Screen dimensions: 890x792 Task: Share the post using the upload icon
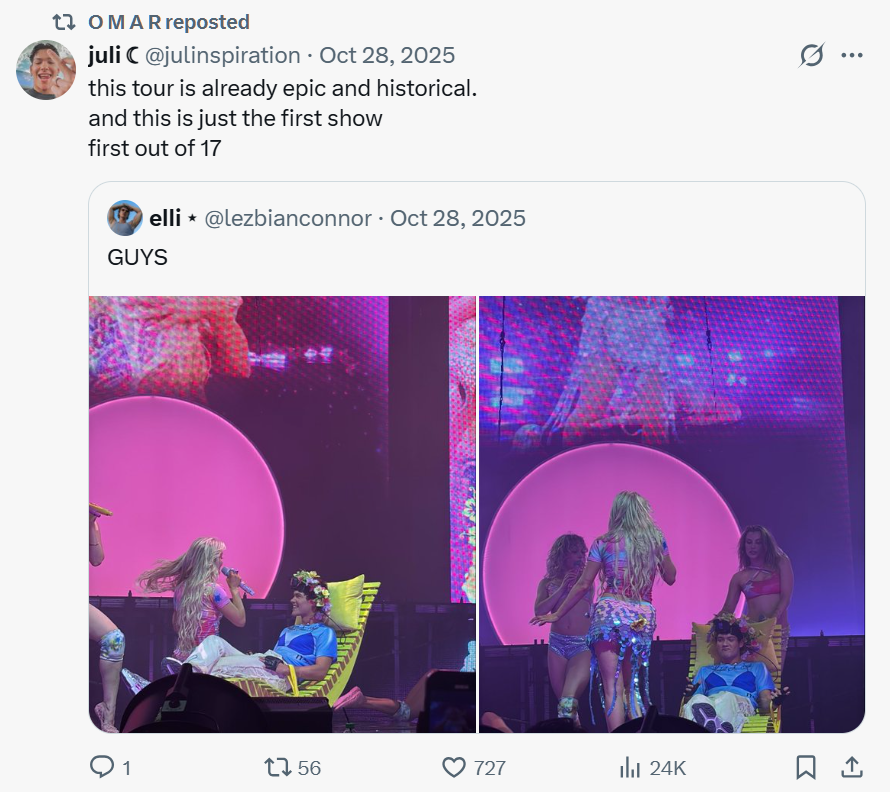(x=852, y=767)
